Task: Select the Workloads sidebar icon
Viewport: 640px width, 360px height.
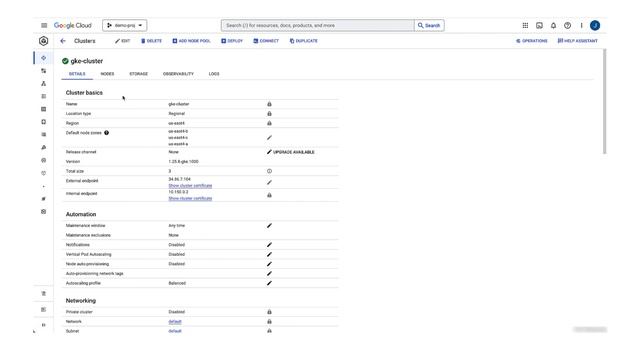Action: click(44, 71)
